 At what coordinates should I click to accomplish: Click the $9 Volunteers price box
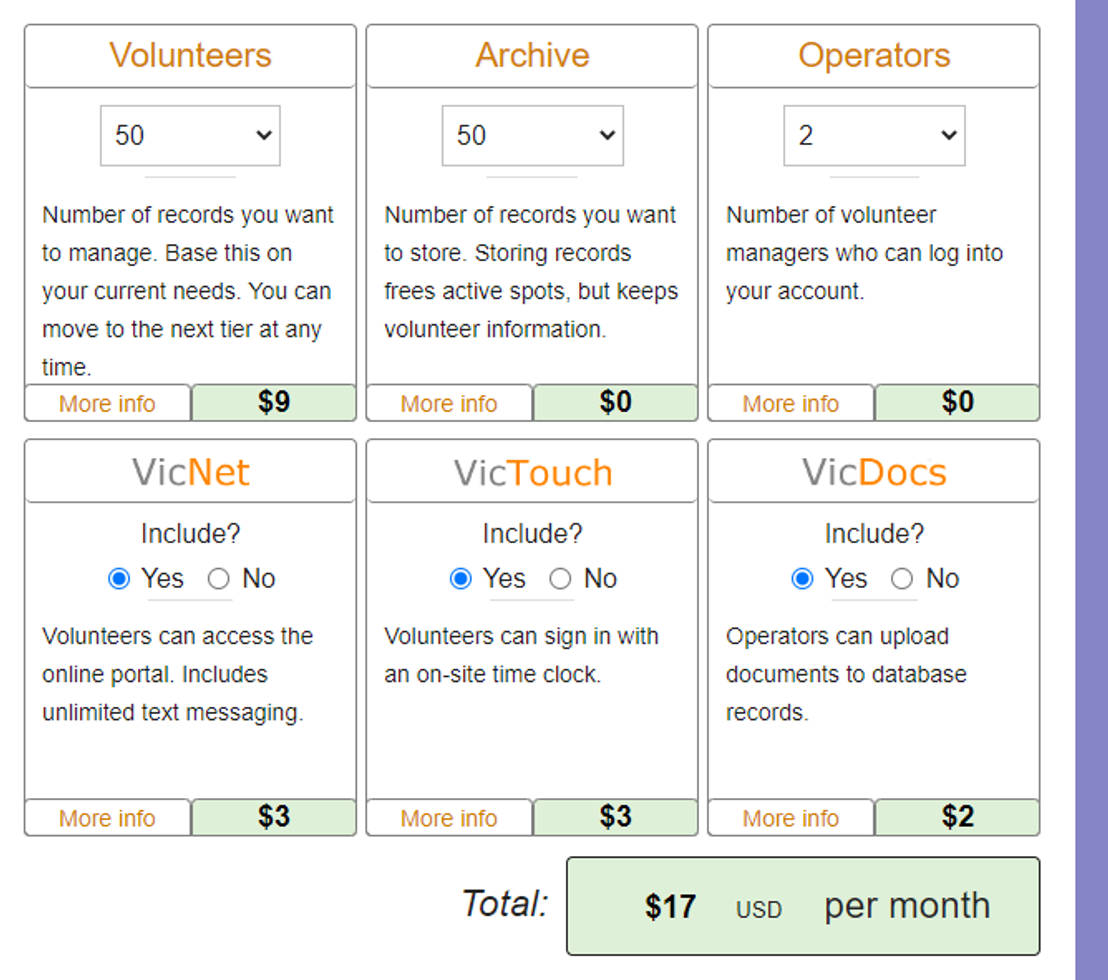[274, 403]
